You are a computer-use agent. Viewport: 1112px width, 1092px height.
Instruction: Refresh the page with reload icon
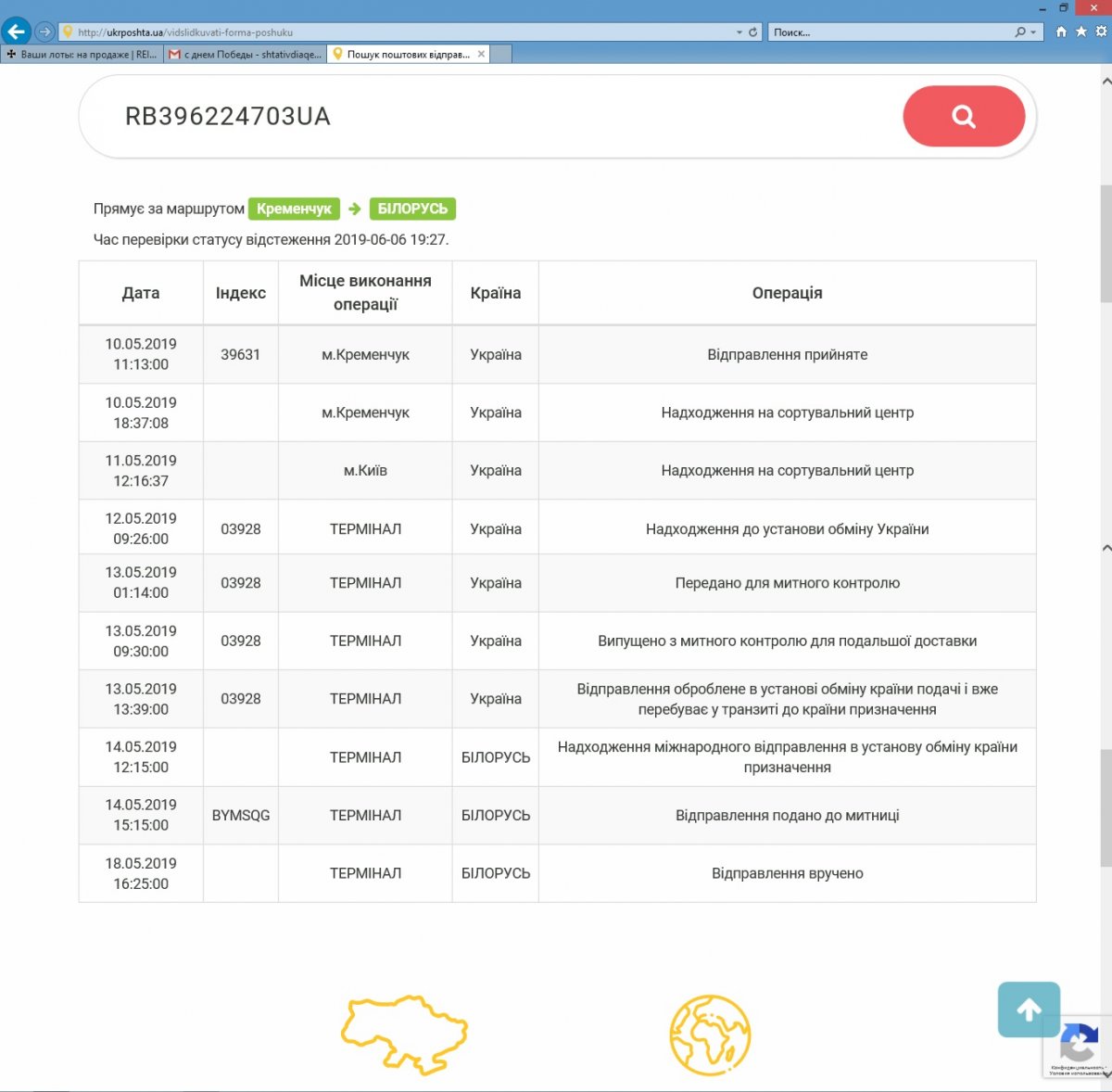752,32
